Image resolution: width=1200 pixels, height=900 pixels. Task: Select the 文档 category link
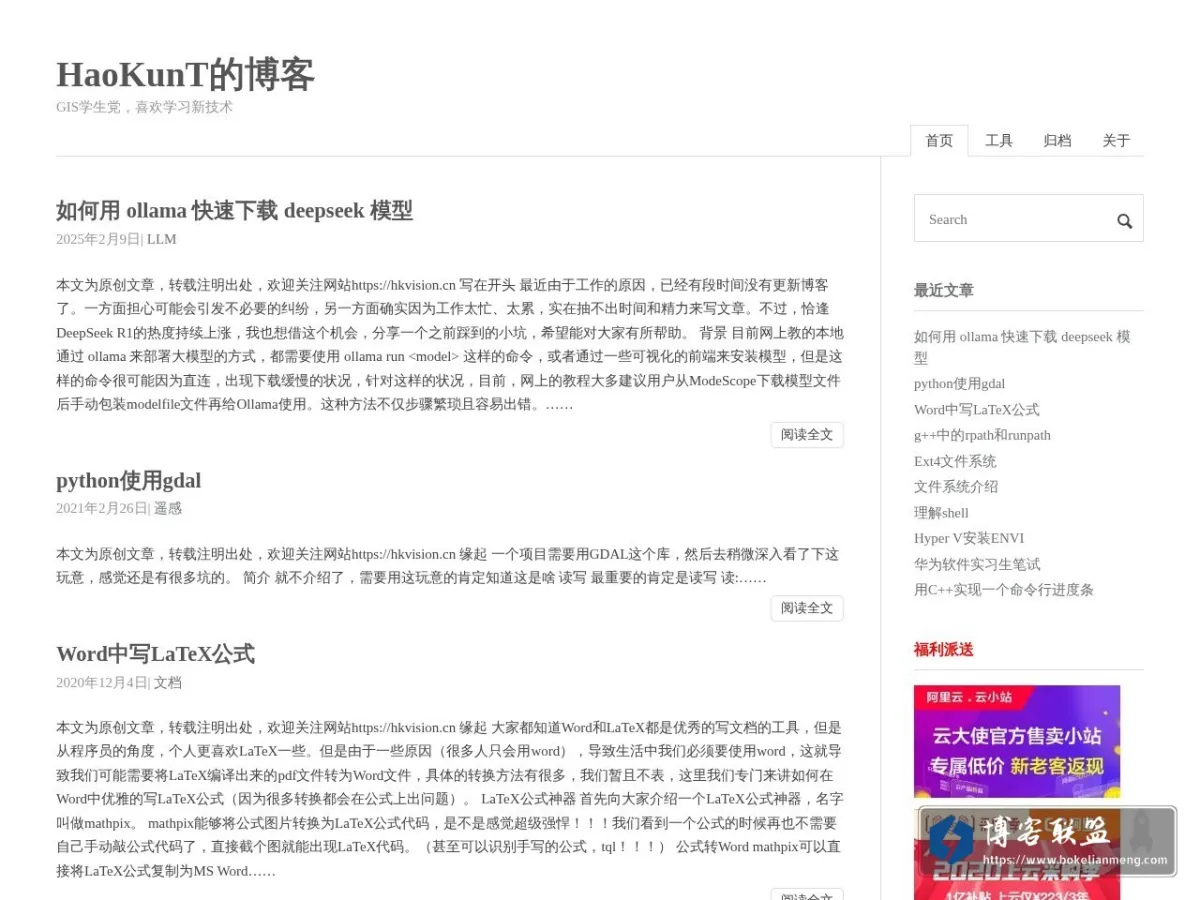click(168, 682)
